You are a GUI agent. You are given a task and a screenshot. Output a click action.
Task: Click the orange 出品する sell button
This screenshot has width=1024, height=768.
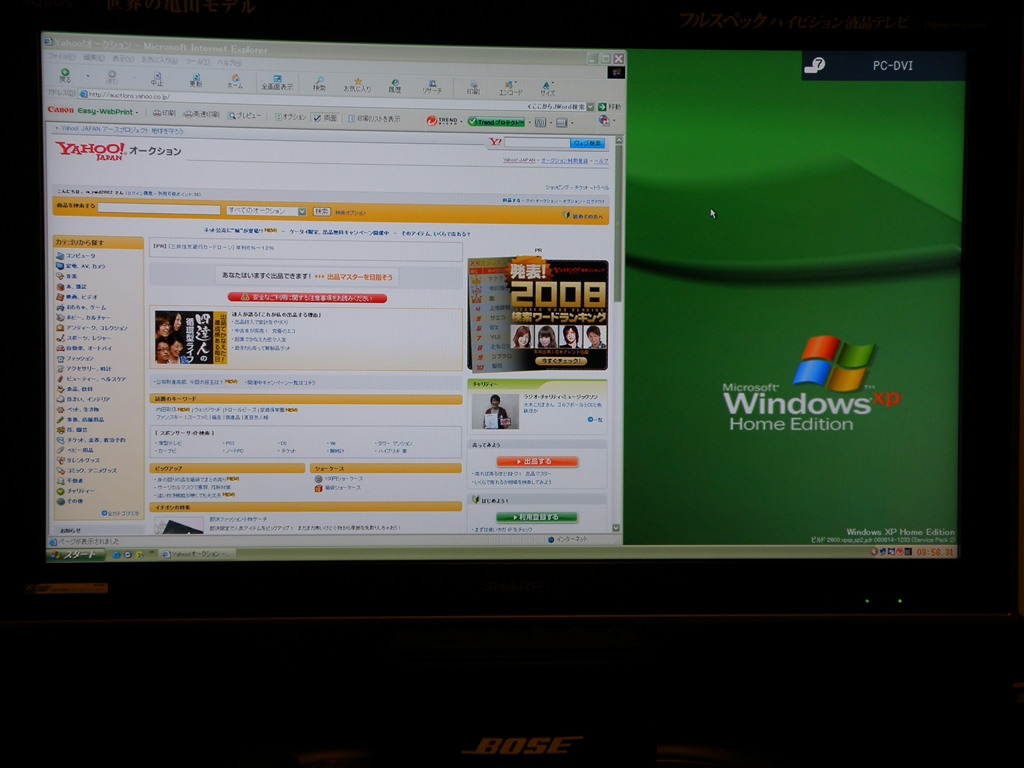point(537,462)
